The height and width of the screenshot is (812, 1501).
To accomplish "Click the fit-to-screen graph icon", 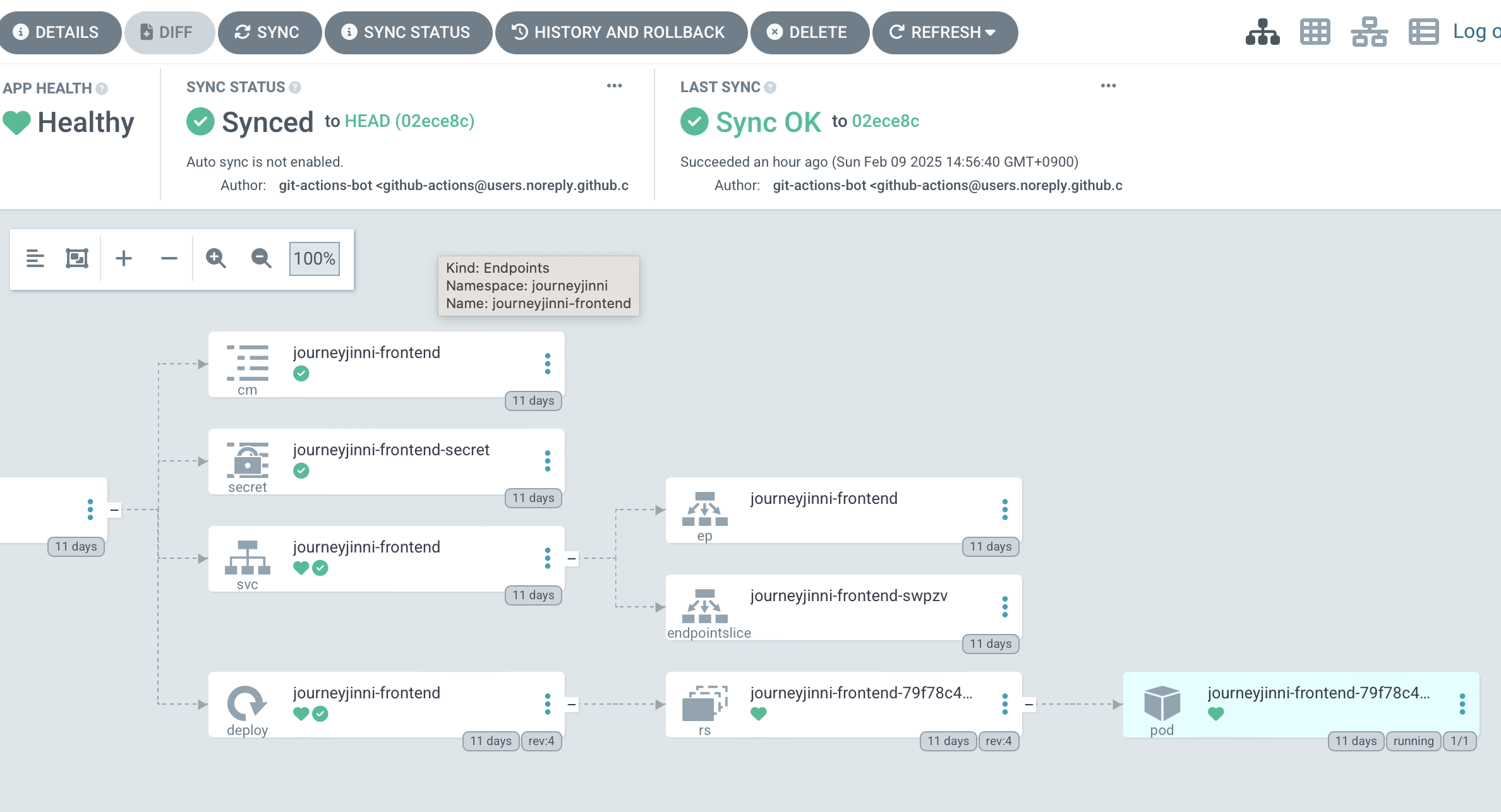I will pos(77,258).
